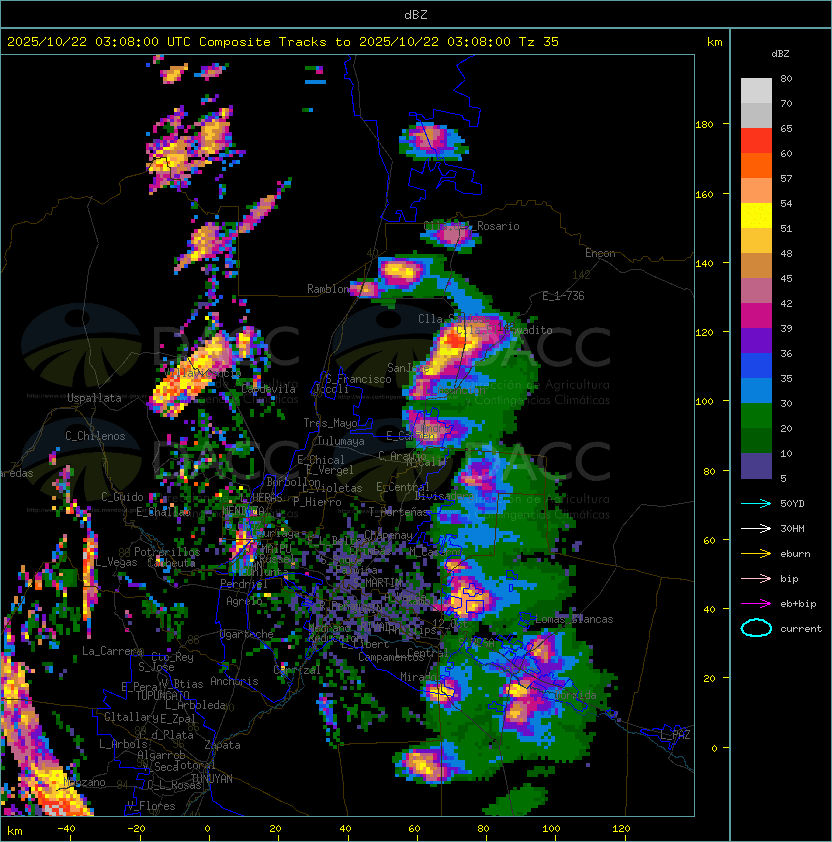832x842 pixels.
Task: Click the eburn legend label
Action: pyautogui.click(x=795, y=554)
